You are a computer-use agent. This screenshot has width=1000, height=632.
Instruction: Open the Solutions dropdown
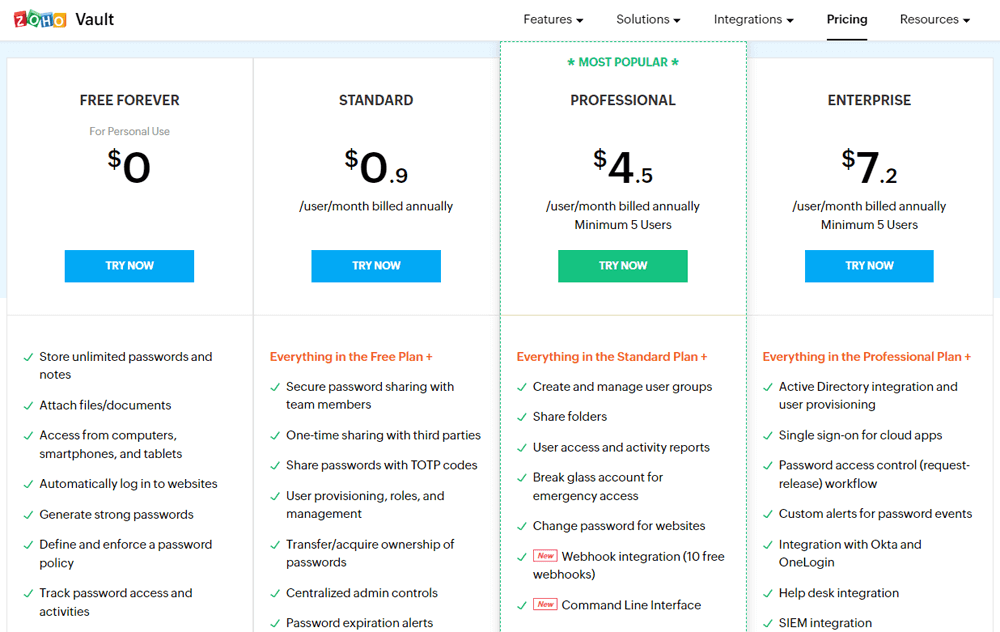coord(648,19)
